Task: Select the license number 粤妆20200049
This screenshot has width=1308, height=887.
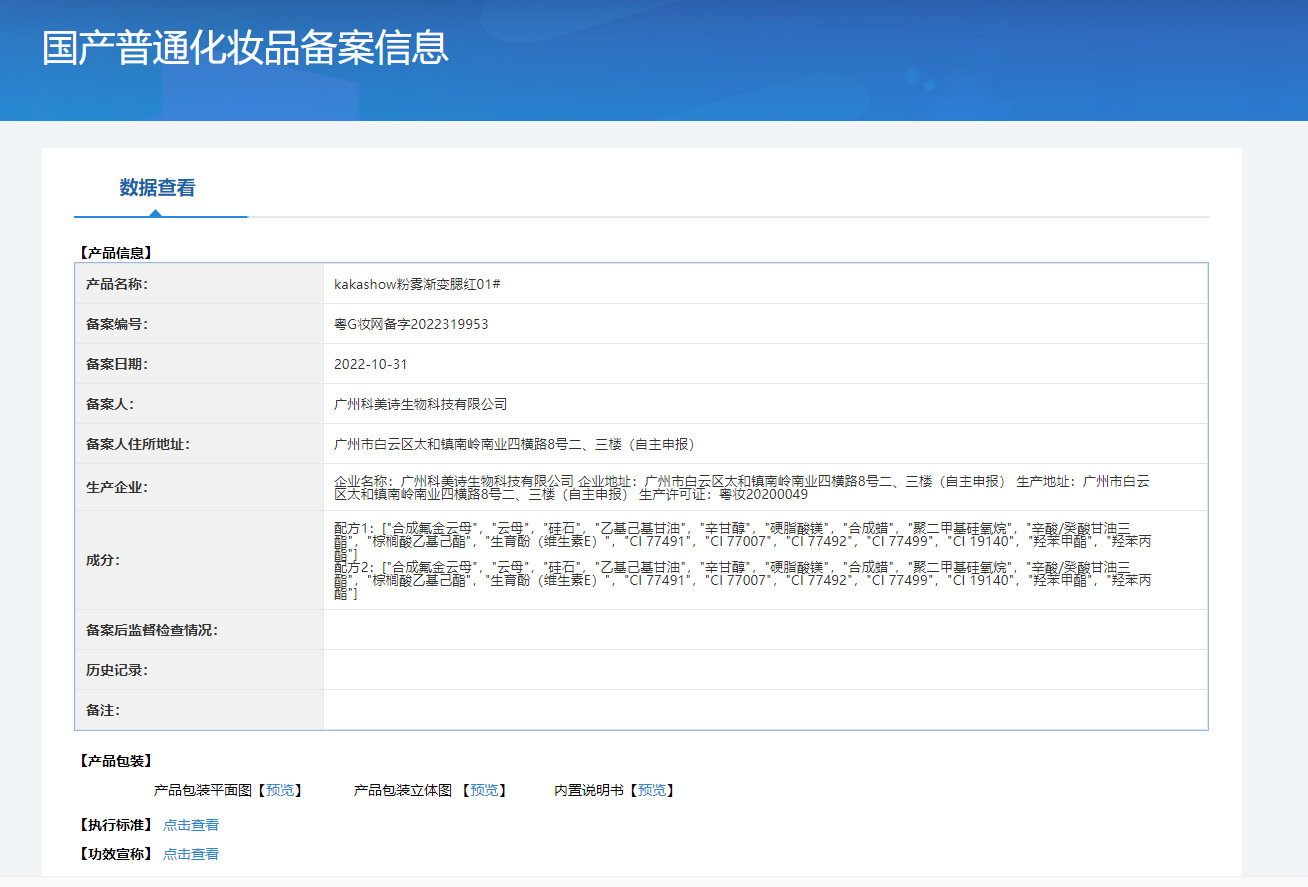Action: pos(763,494)
